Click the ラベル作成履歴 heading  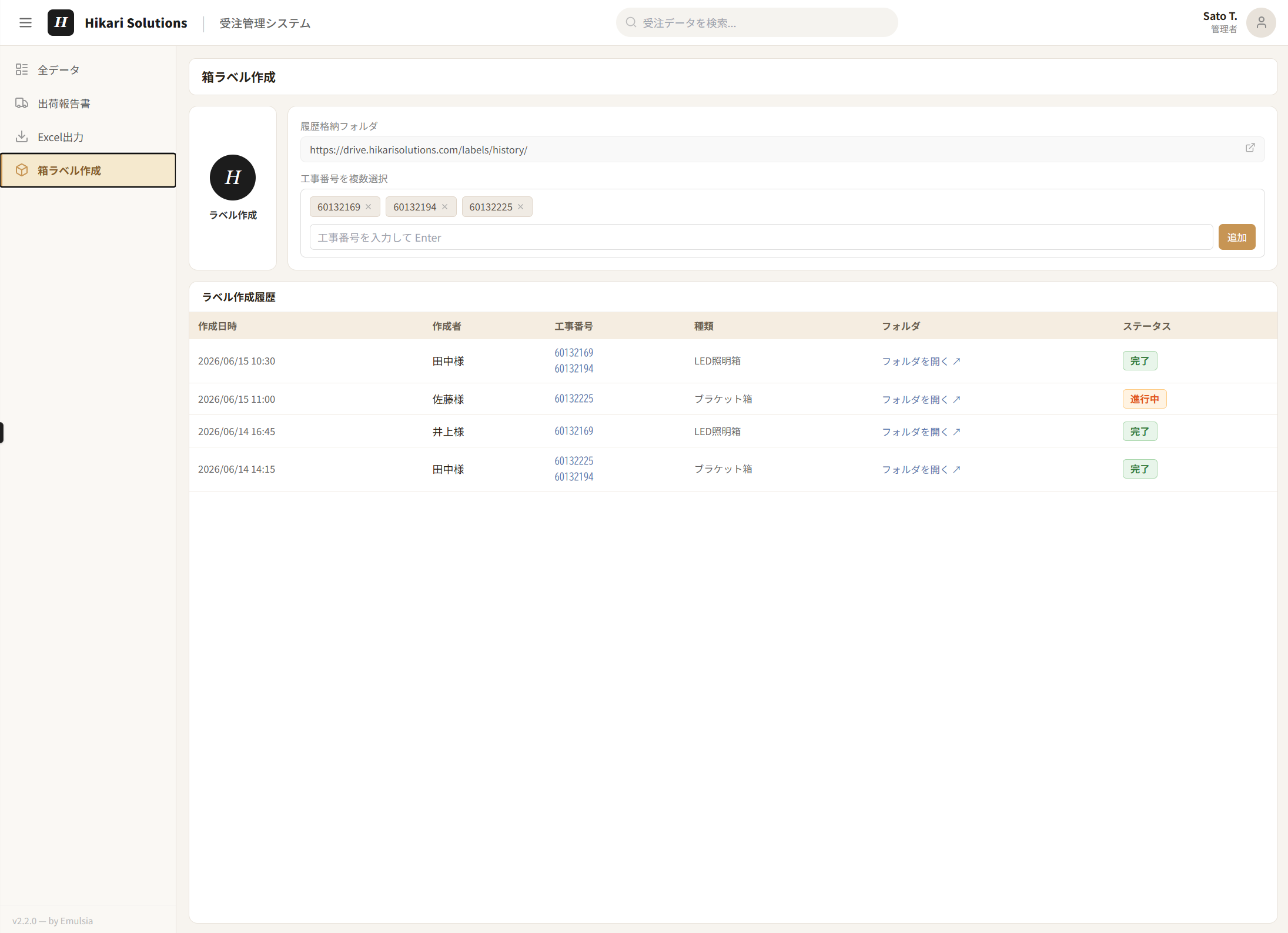point(239,297)
